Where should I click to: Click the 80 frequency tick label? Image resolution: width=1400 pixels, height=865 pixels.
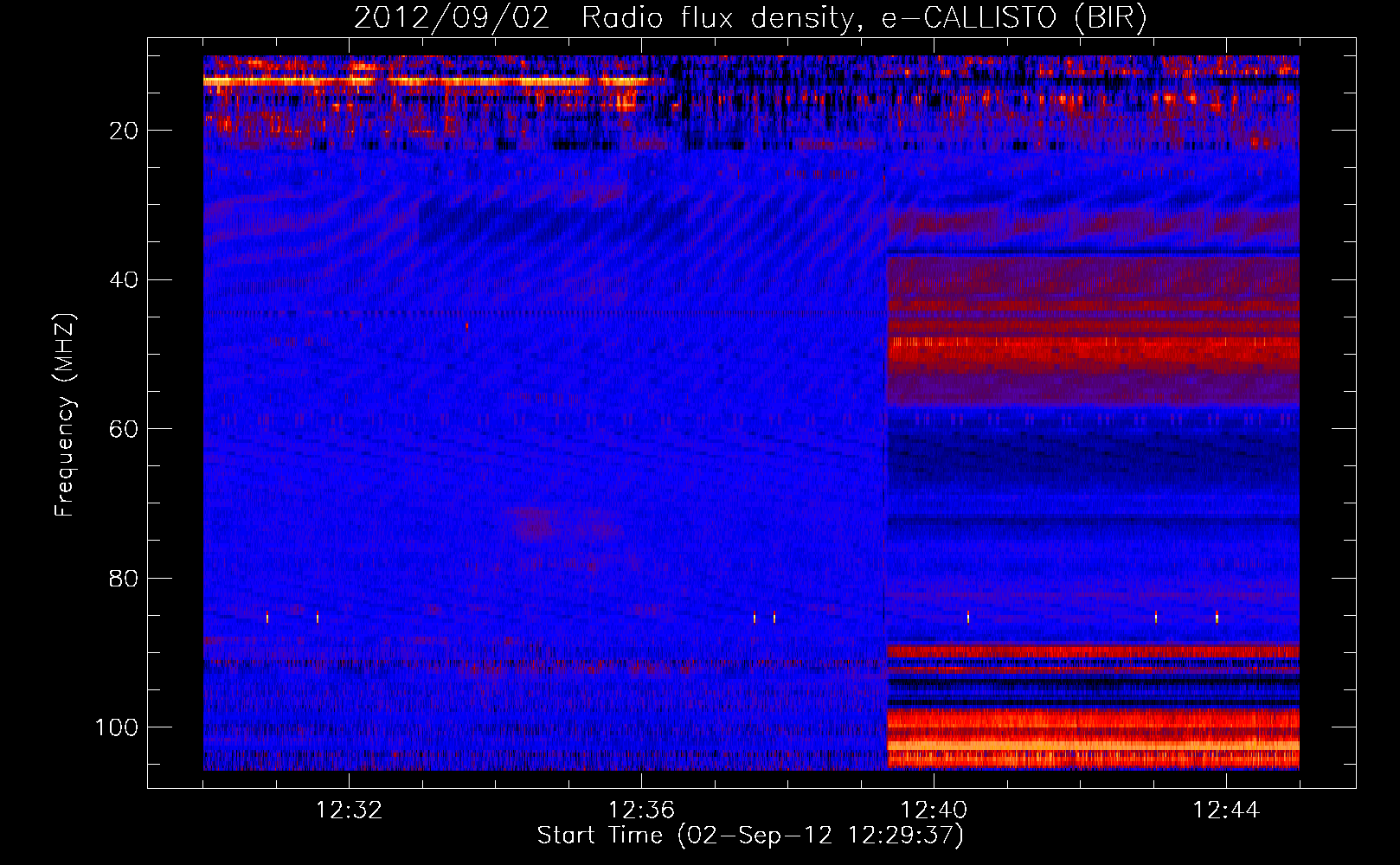pyautogui.click(x=125, y=578)
